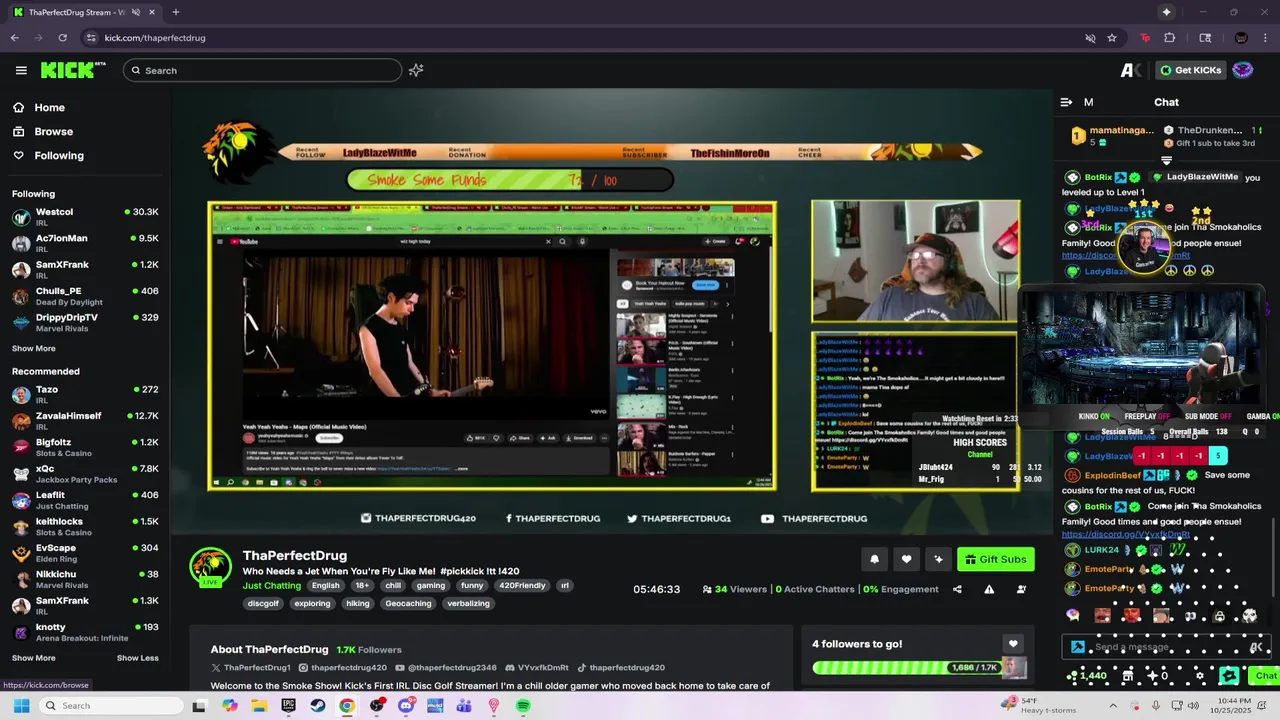Click the streamer avatar with LIVE badge

click(x=211, y=567)
